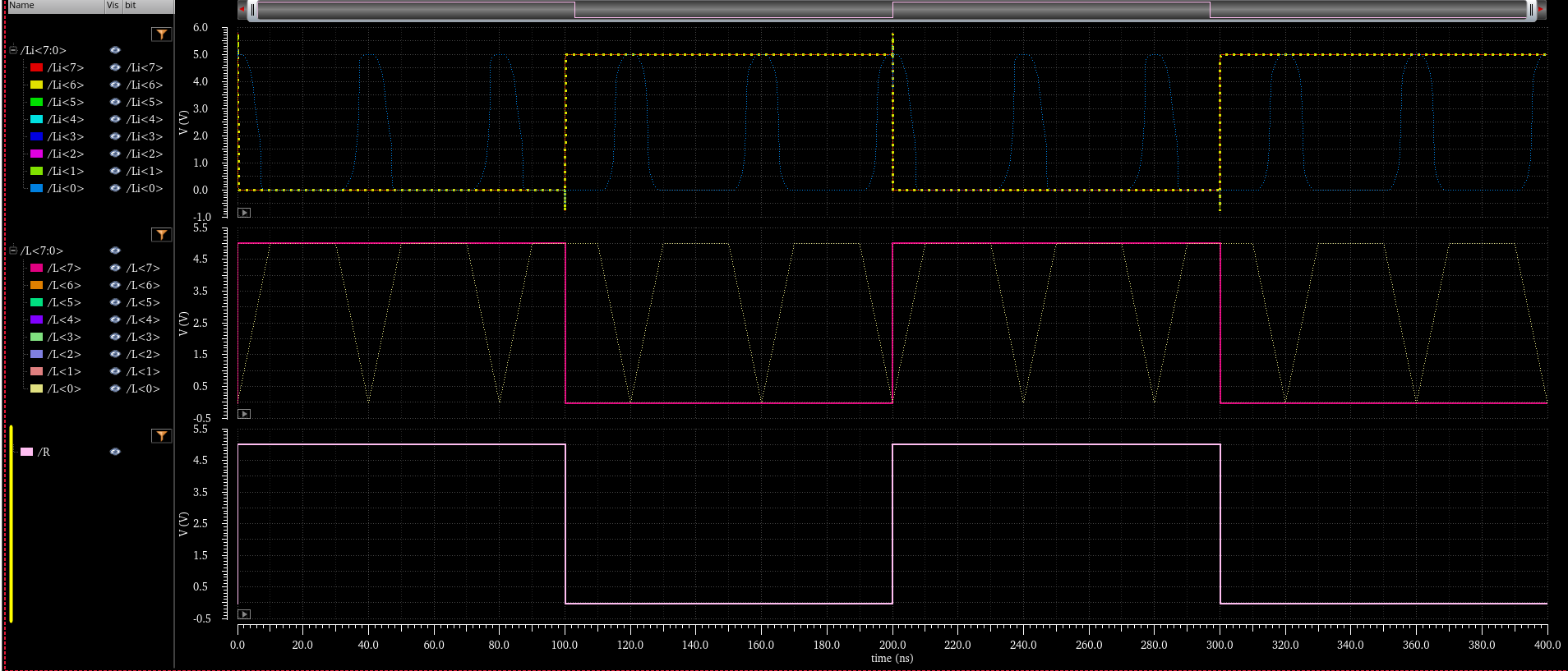Image resolution: width=1568 pixels, height=671 pixels.
Task: Click the right red arrow of the top zoom bar
Action: (x=1540, y=9)
